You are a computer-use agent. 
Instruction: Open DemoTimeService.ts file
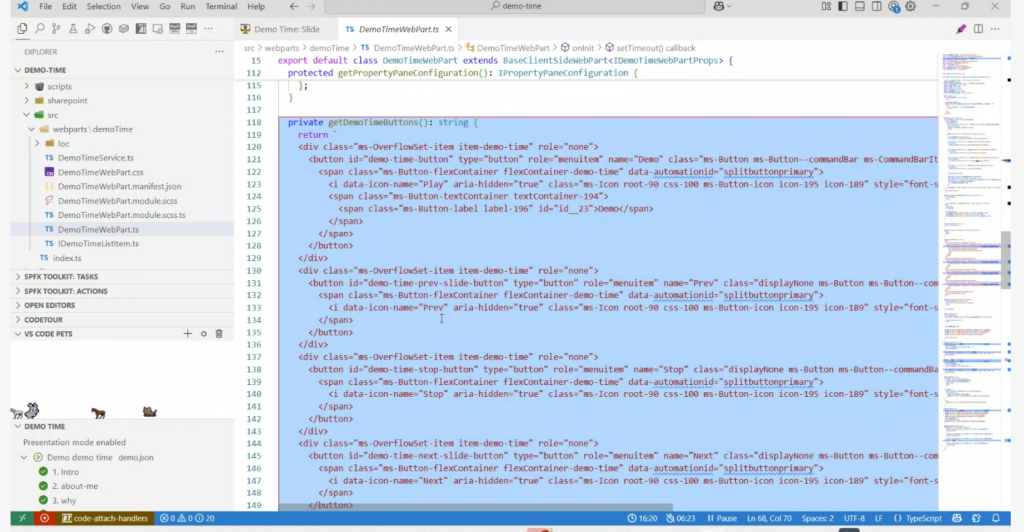click(x=95, y=158)
